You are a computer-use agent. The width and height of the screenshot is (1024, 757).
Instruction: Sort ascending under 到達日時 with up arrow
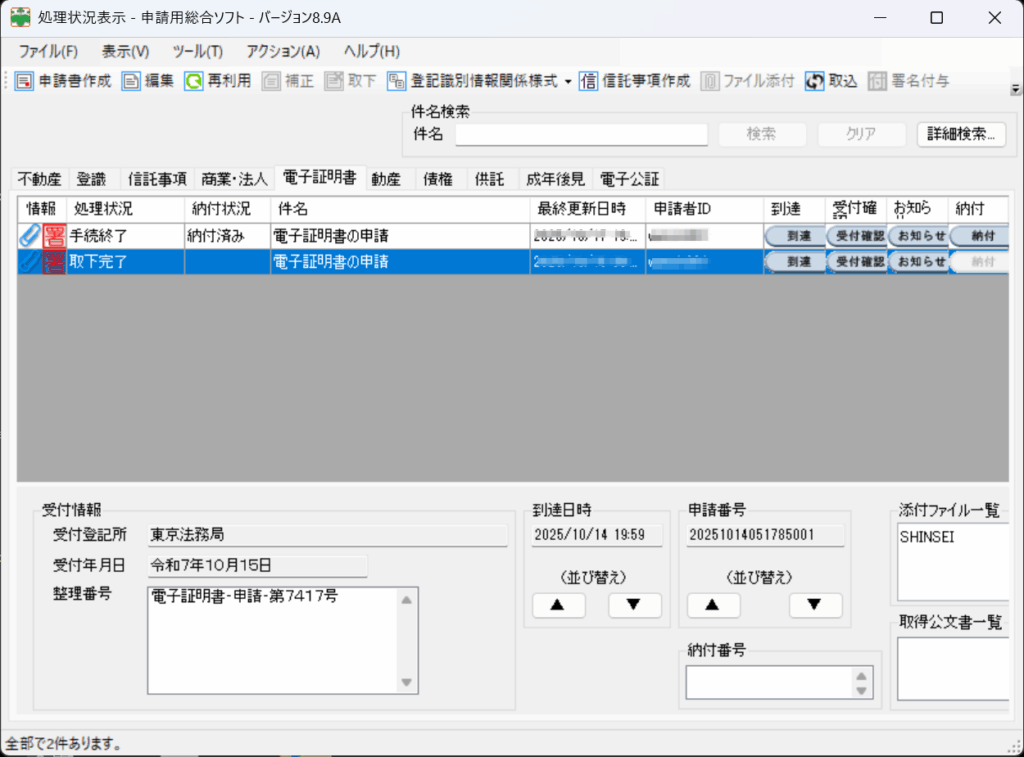[x=558, y=605]
